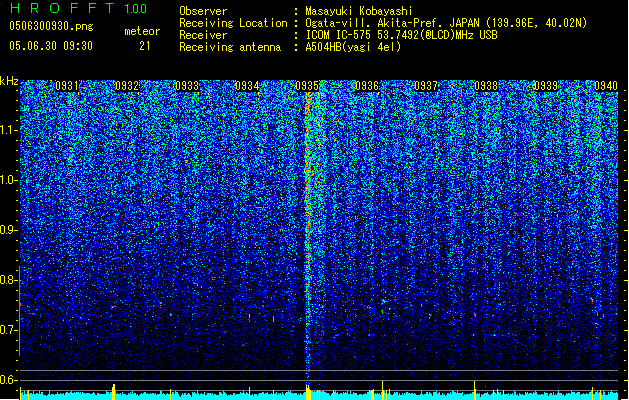
Task: Select the filename 0506300930.png
Action: tap(51, 26)
